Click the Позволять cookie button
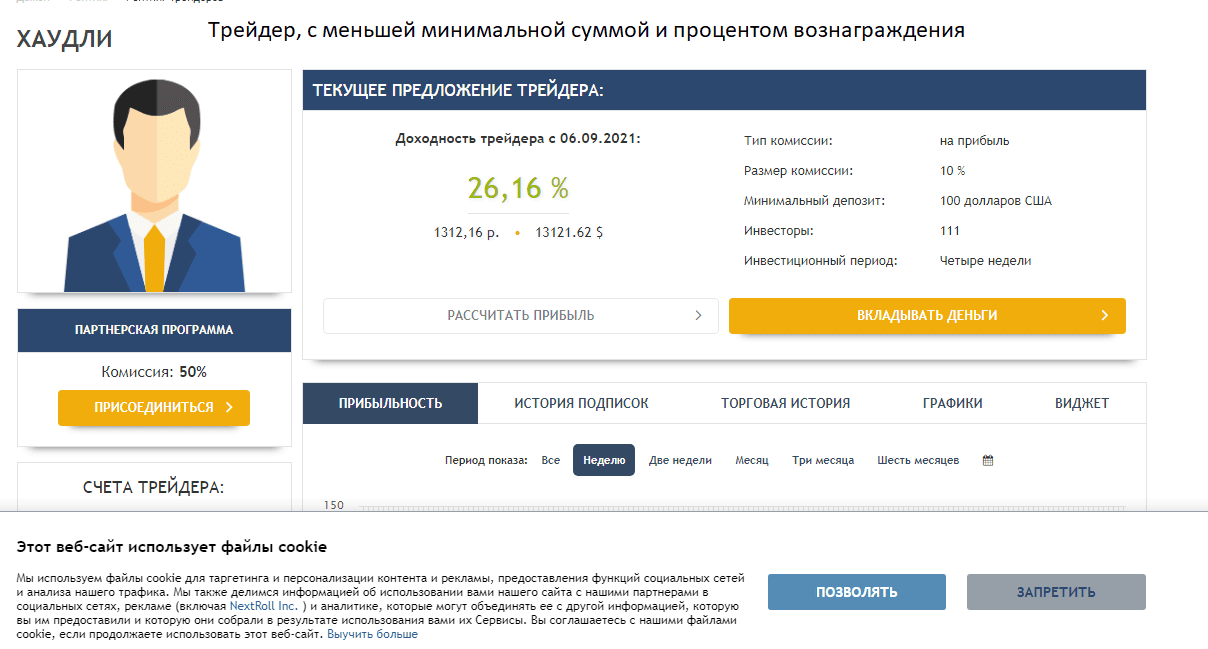Image resolution: width=1208 pixels, height=649 pixels. (857, 592)
